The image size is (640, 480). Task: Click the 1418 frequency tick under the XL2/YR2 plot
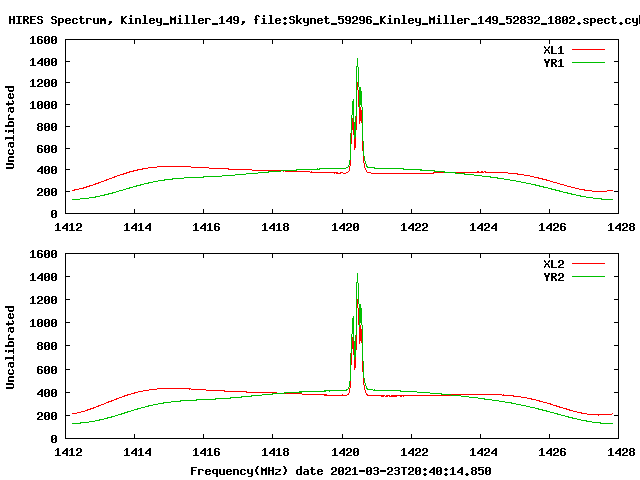(275, 452)
